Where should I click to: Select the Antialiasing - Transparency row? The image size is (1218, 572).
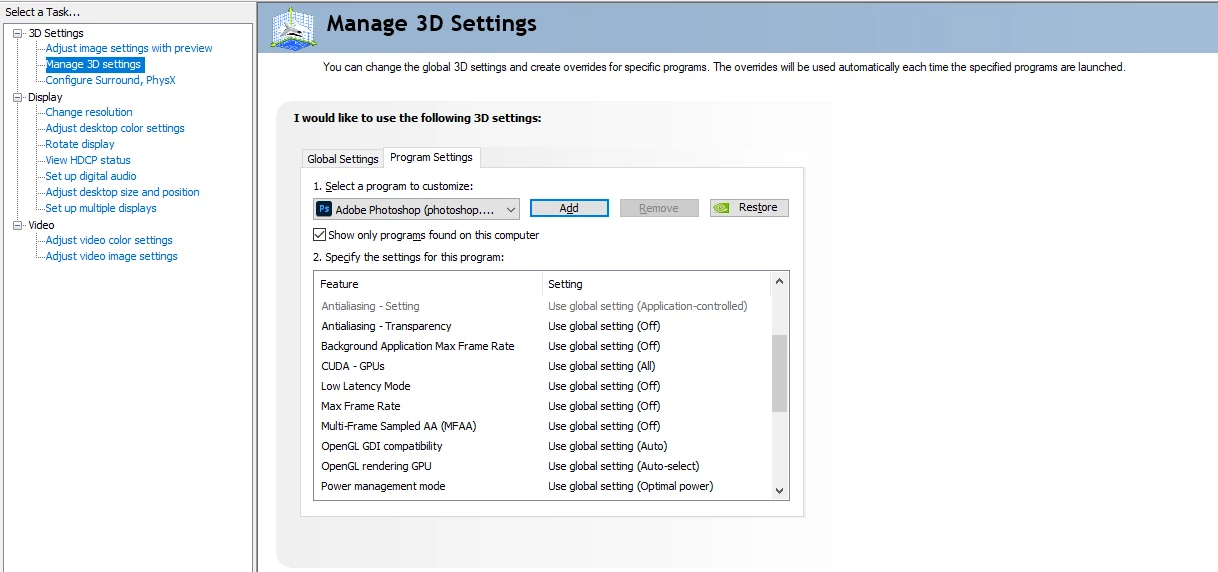[x=543, y=326]
